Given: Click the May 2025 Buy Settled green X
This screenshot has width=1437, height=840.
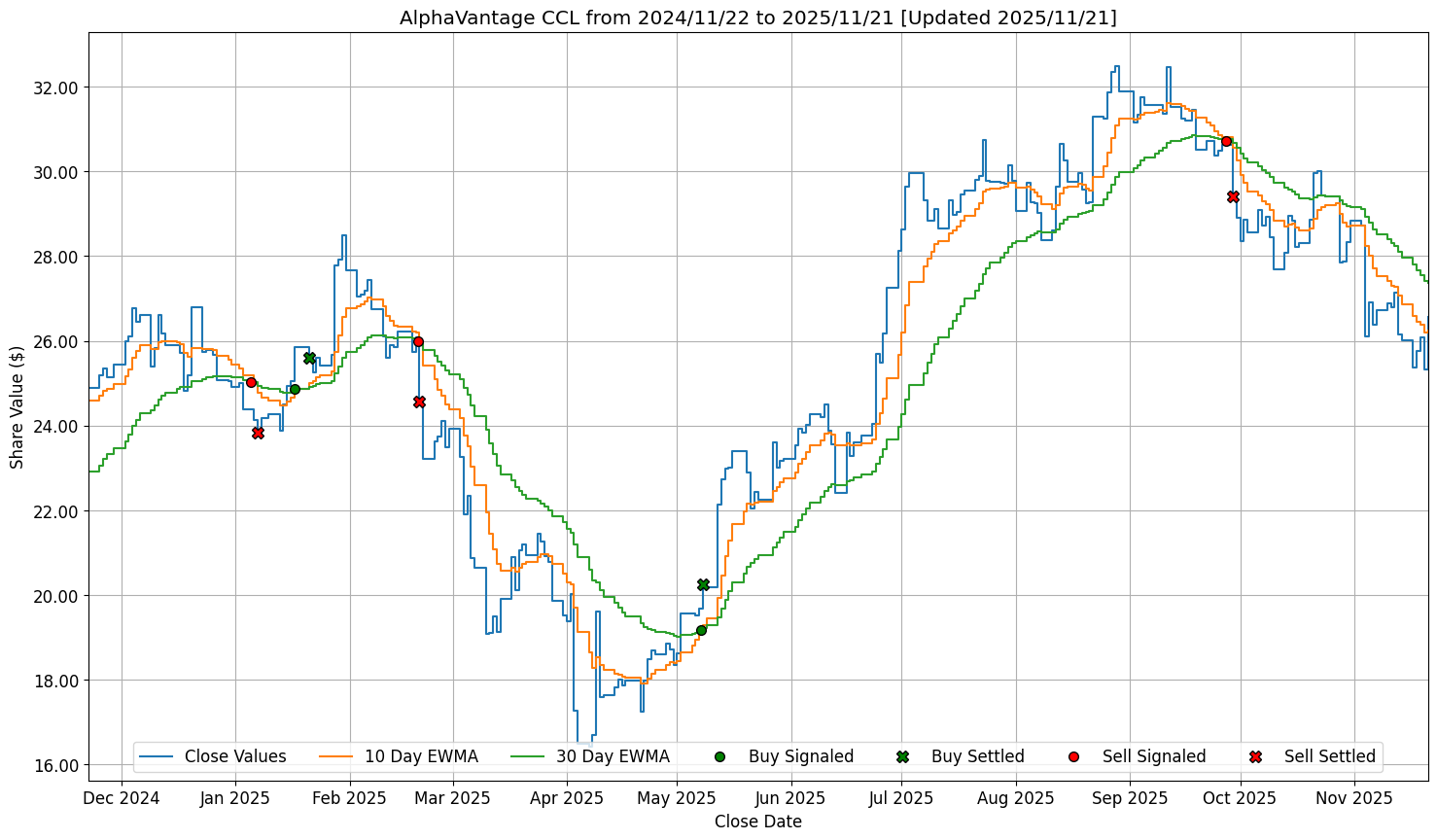Looking at the screenshot, I should coord(703,584).
